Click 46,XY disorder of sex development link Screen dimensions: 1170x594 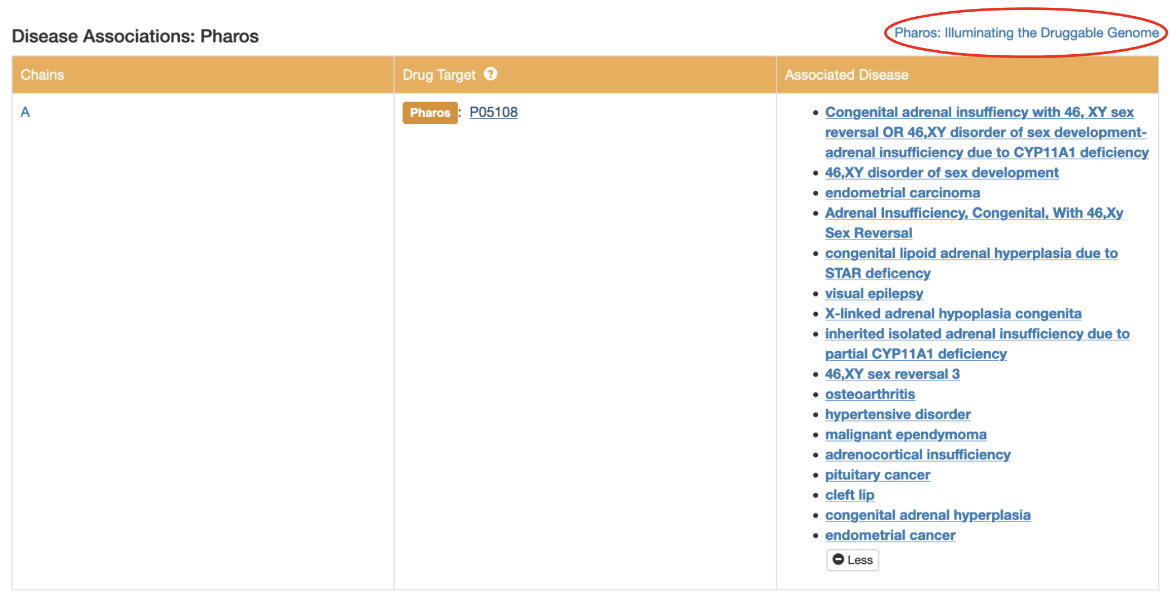pos(942,172)
